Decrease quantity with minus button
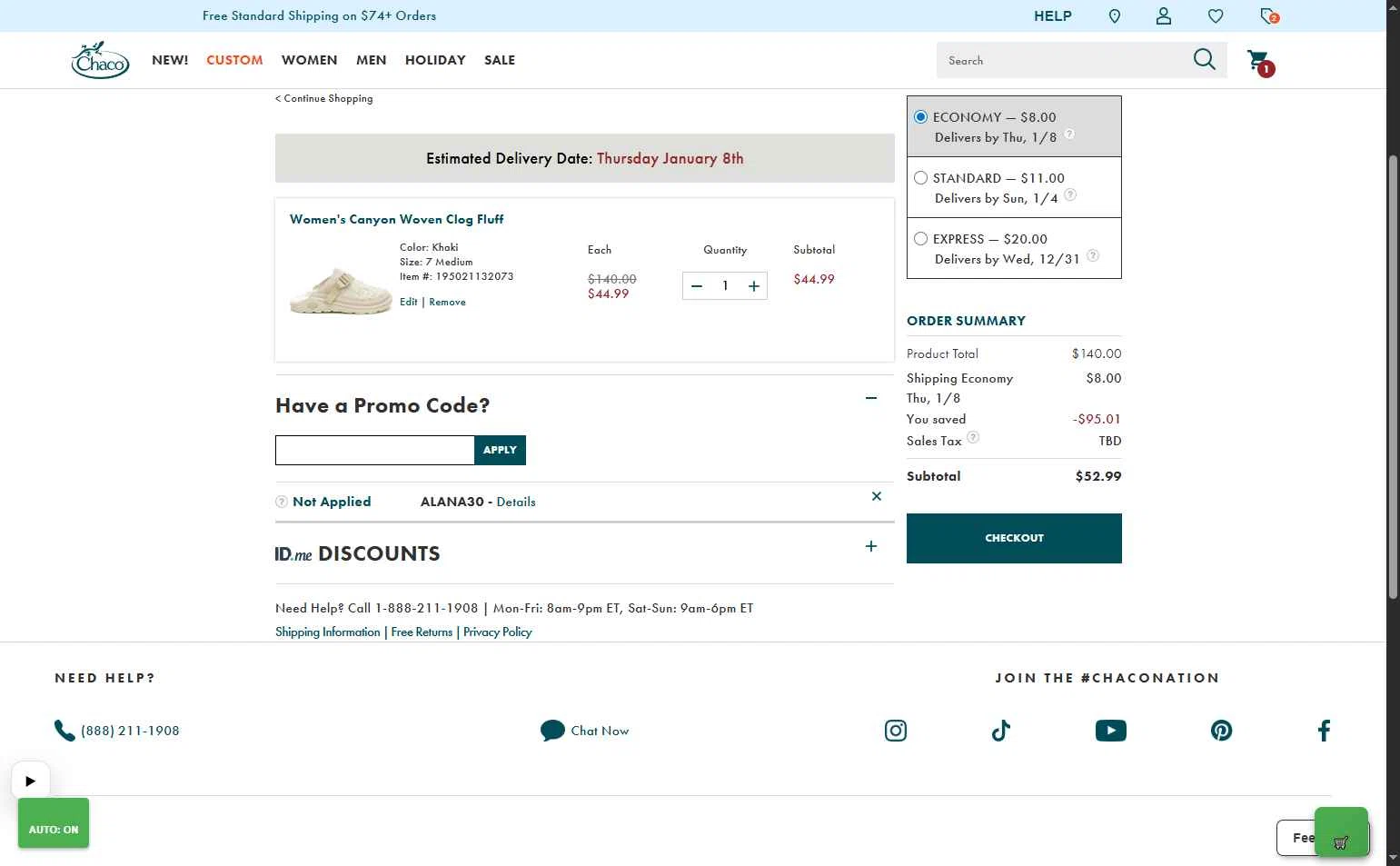The image size is (1400, 866). tap(697, 286)
